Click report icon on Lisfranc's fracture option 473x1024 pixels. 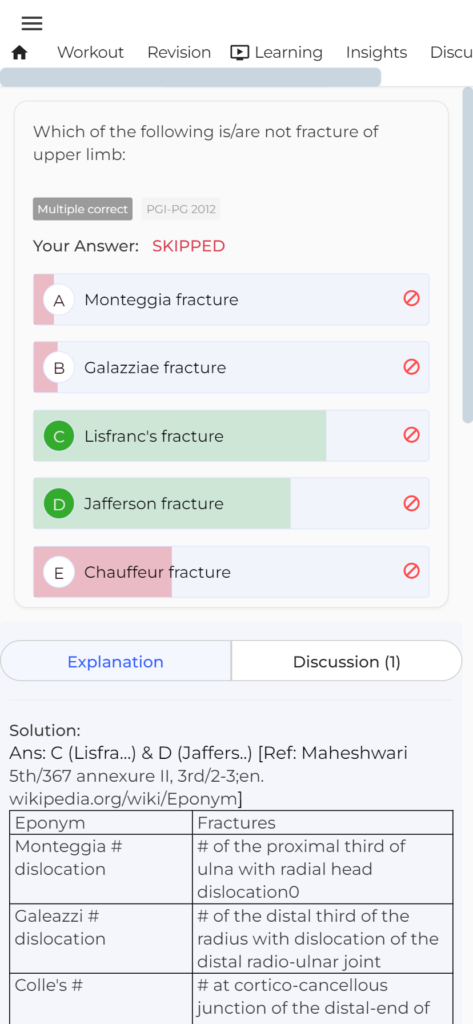(411, 434)
